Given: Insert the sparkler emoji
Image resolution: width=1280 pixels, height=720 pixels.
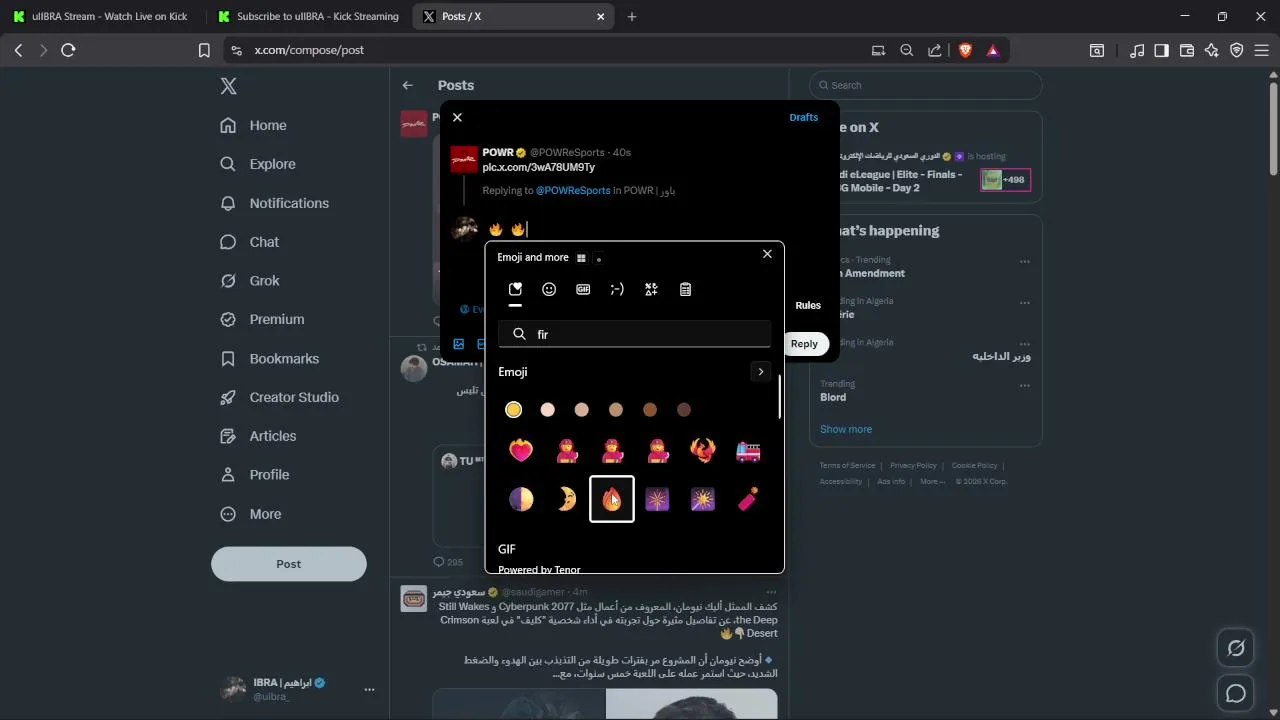Looking at the screenshot, I should (x=703, y=499).
